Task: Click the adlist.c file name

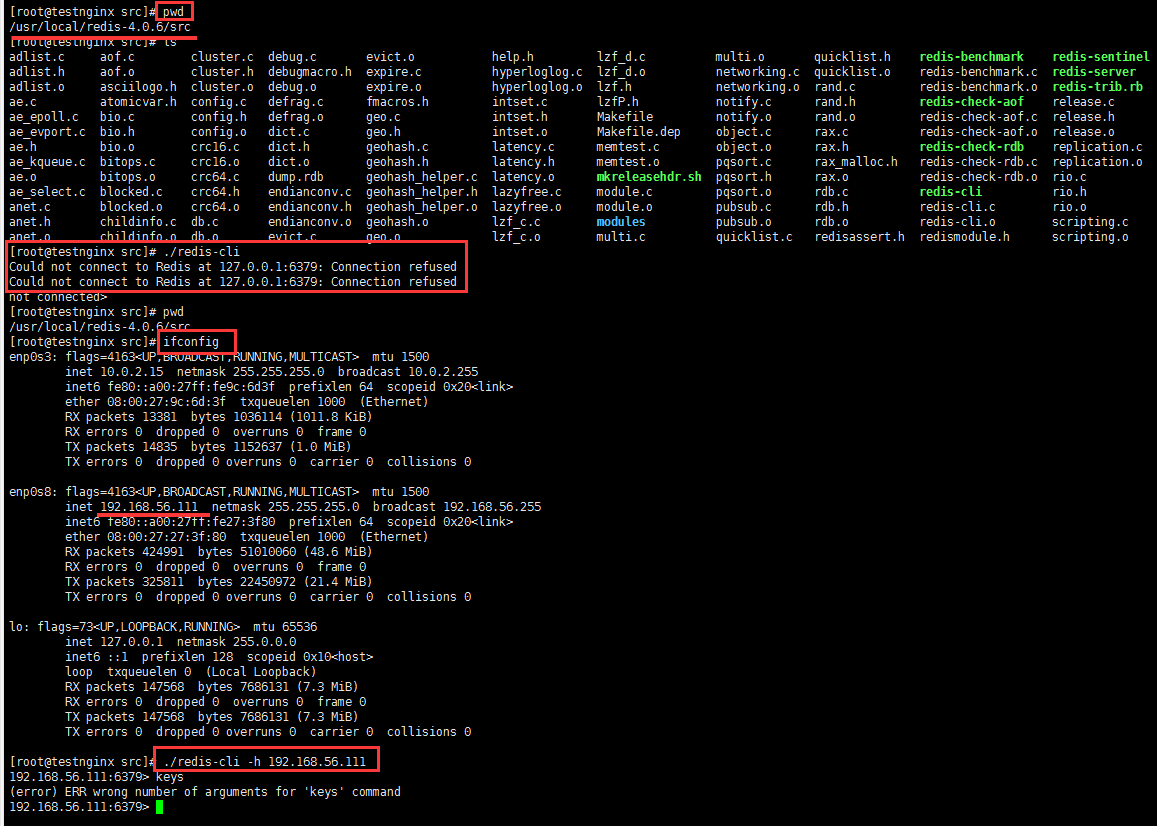Action: pos(37,57)
